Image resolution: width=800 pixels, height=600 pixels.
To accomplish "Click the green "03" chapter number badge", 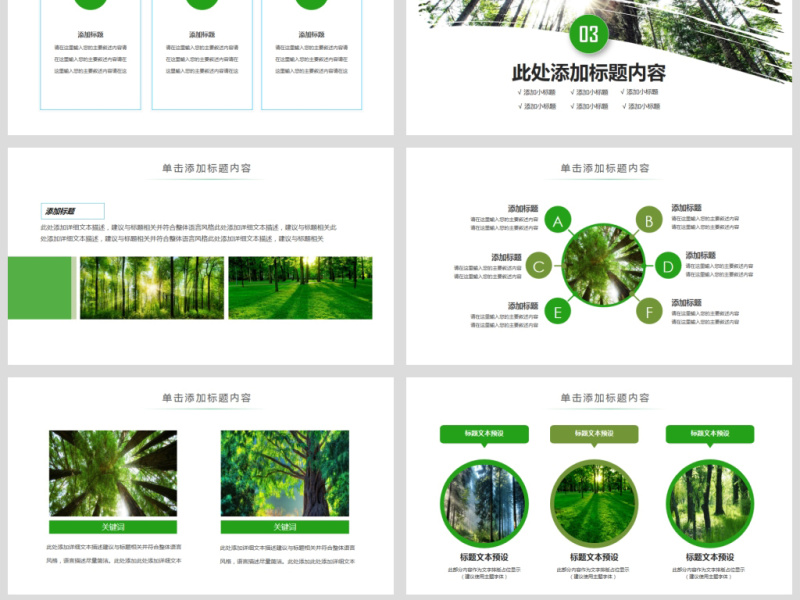I will click(586, 32).
